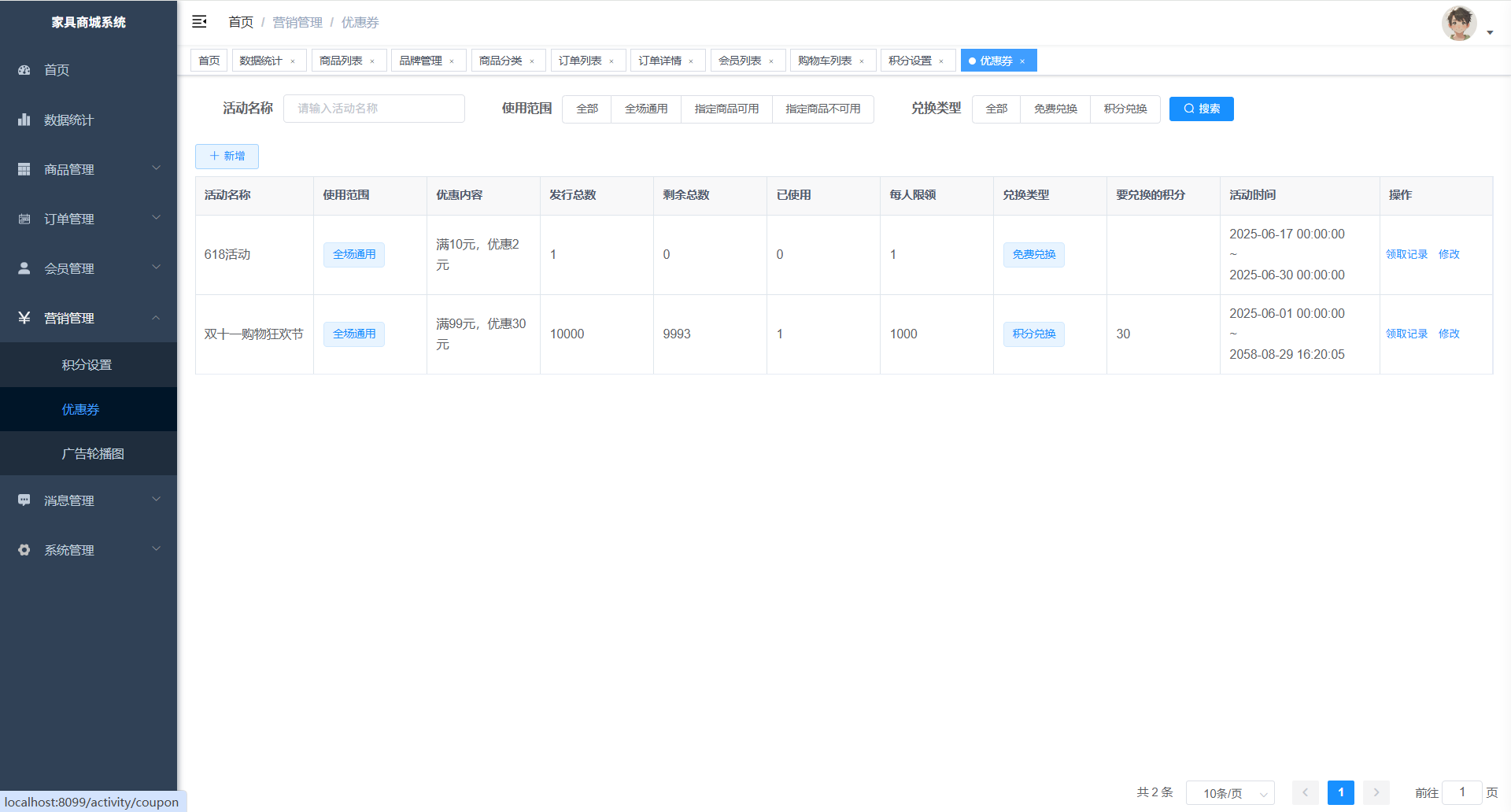This screenshot has width=1511, height=812.
Task: Select 积分兑换 exchange type filter
Action: [1125, 109]
